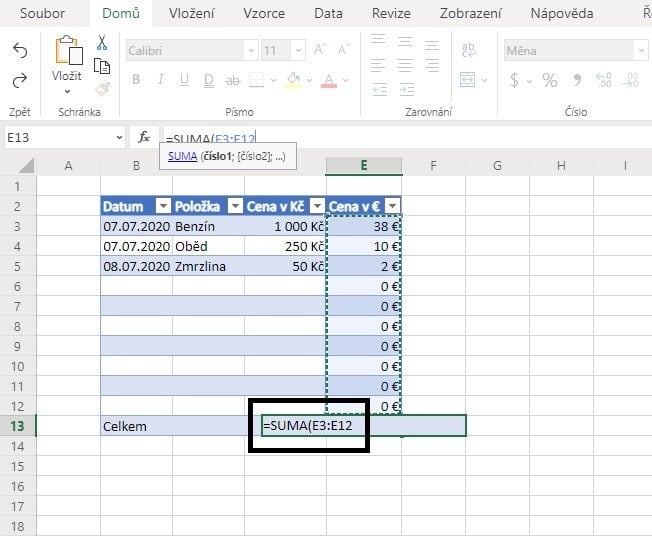Click the Undo arrow icon
The width and height of the screenshot is (652, 536).
click(x=20, y=51)
